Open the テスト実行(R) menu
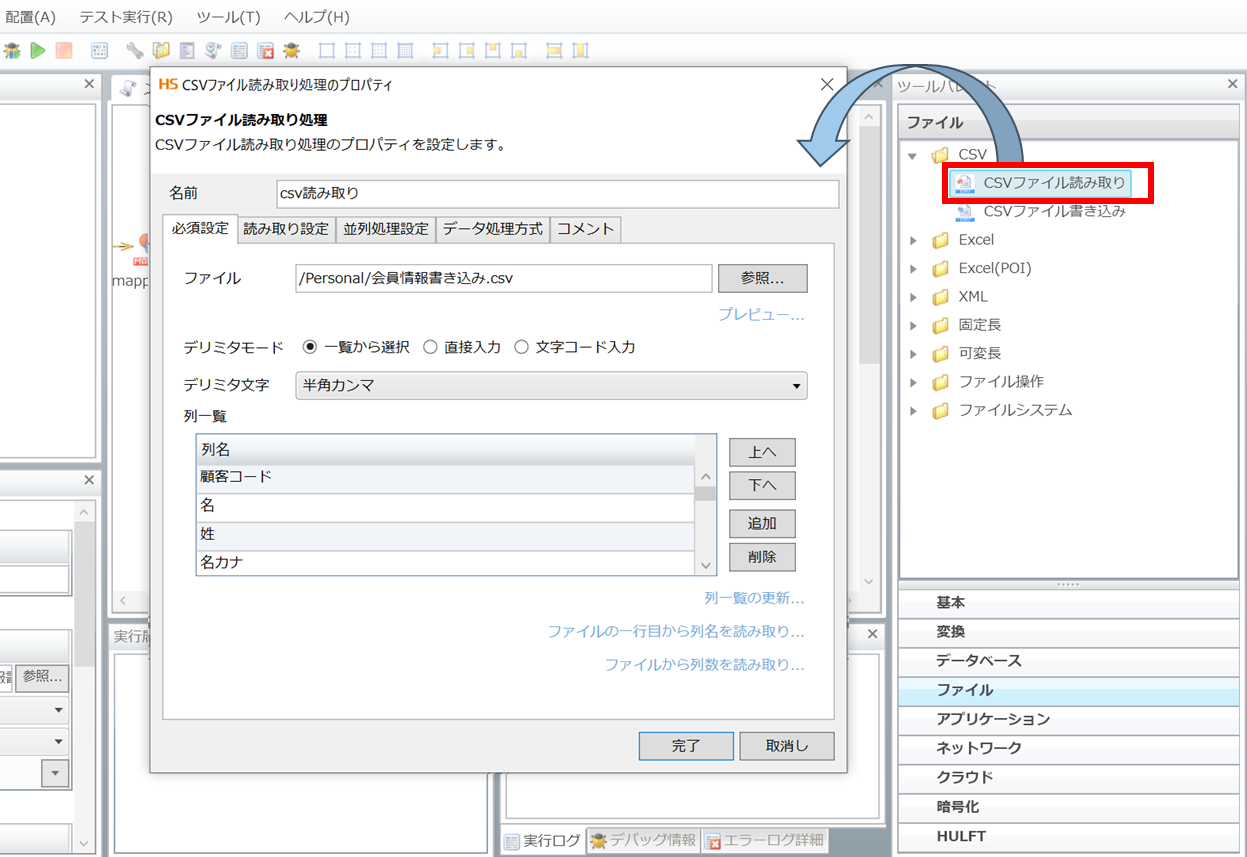Image resolution: width=1247 pixels, height=857 pixels. [125, 17]
